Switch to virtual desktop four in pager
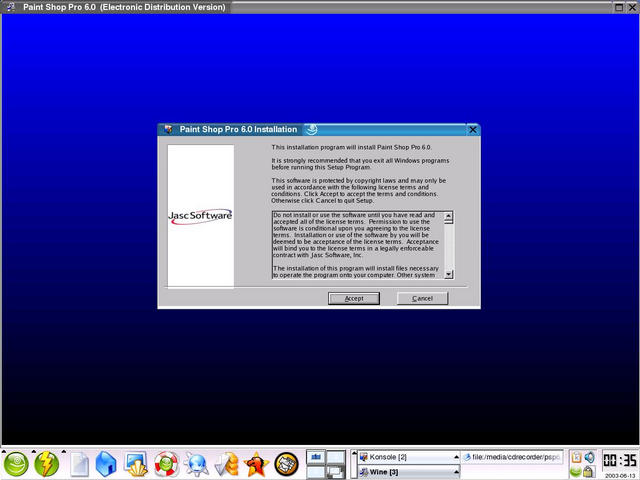640x480 pixels. (x=336, y=472)
